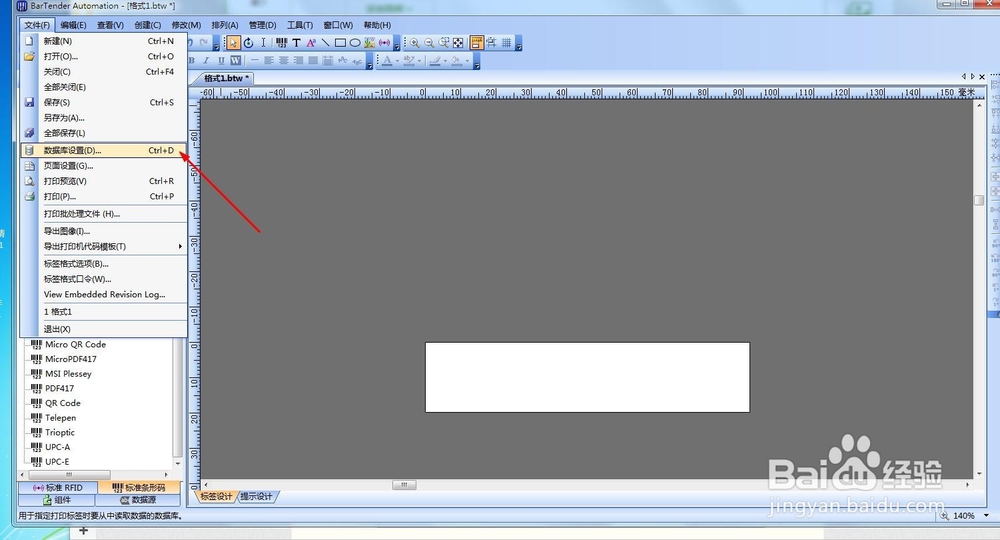Choose 新建(N) from file menu

104,41
